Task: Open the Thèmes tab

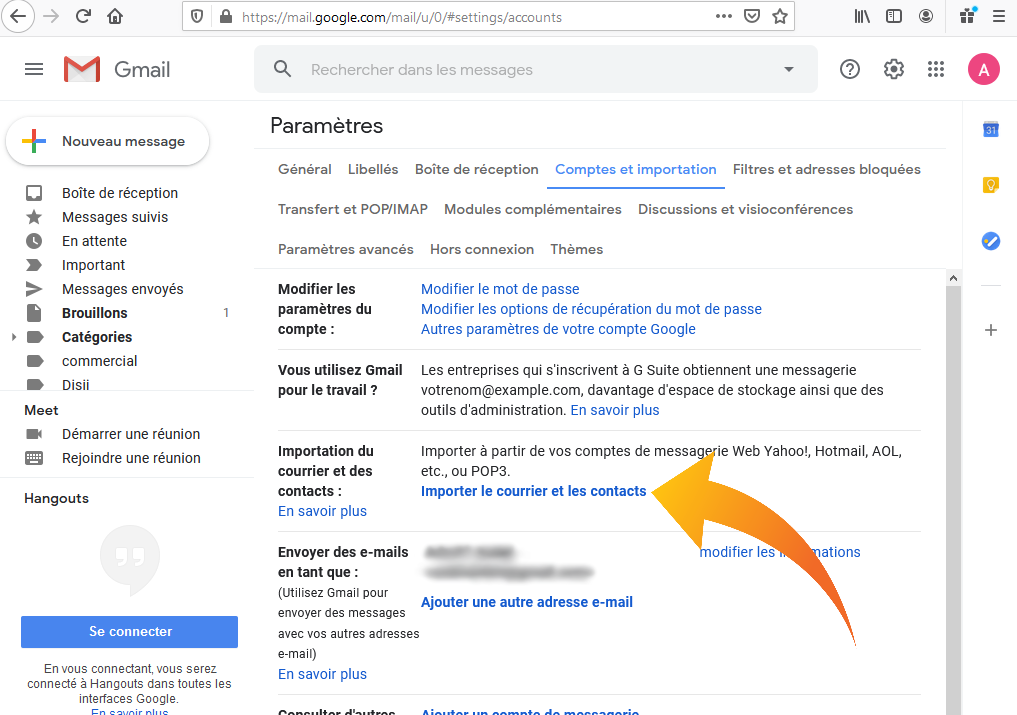Action: (577, 250)
